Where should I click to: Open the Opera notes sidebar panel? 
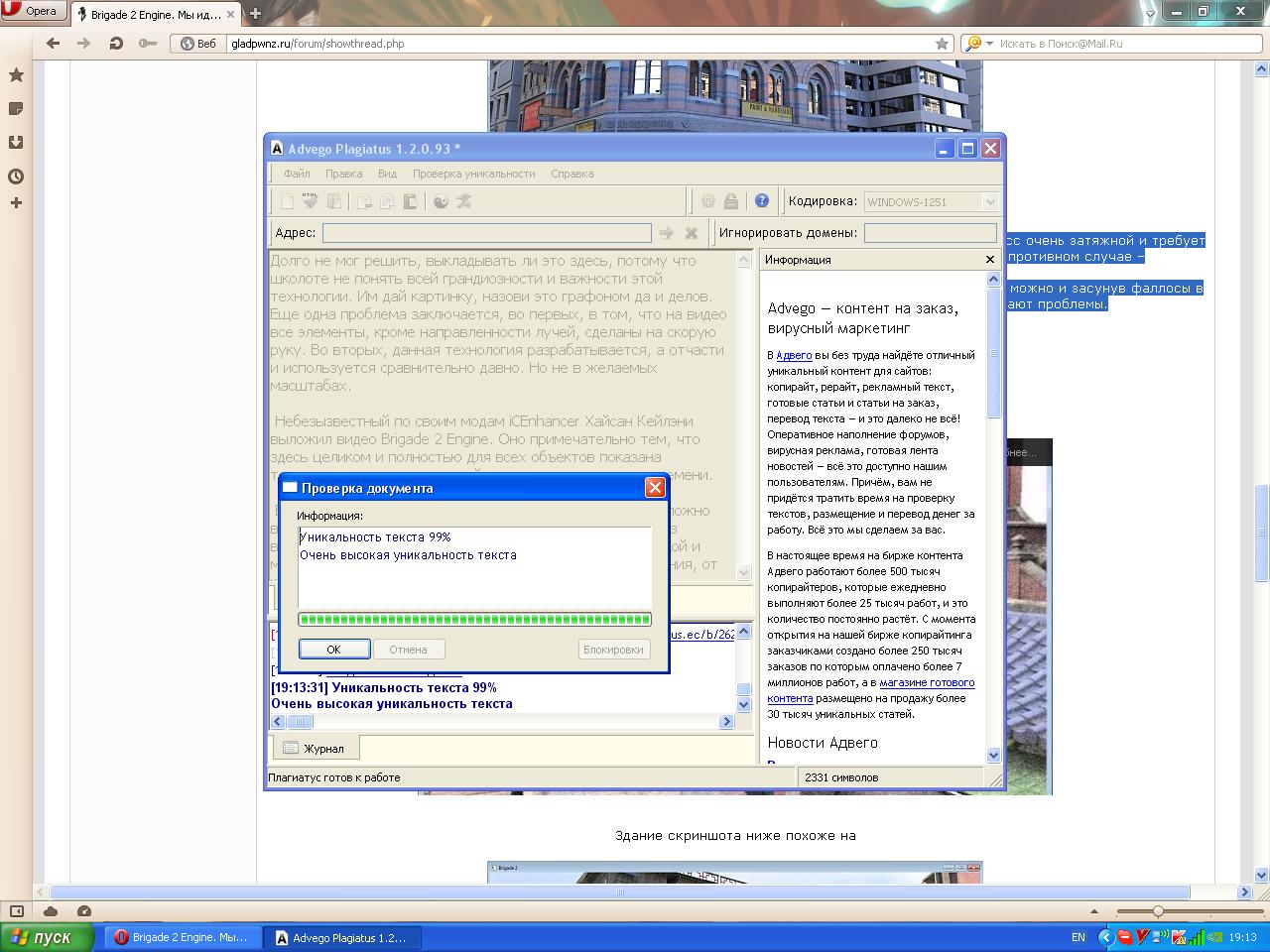pyautogui.click(x=16, y=109)
